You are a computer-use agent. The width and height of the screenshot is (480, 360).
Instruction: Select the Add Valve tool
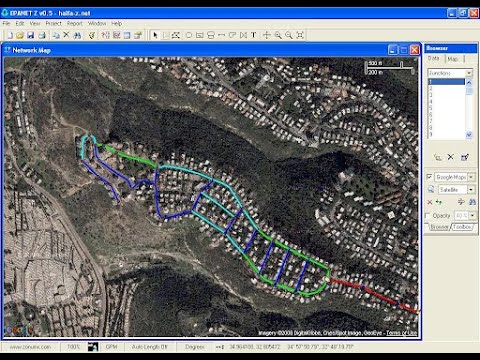[x=243, y=35]
